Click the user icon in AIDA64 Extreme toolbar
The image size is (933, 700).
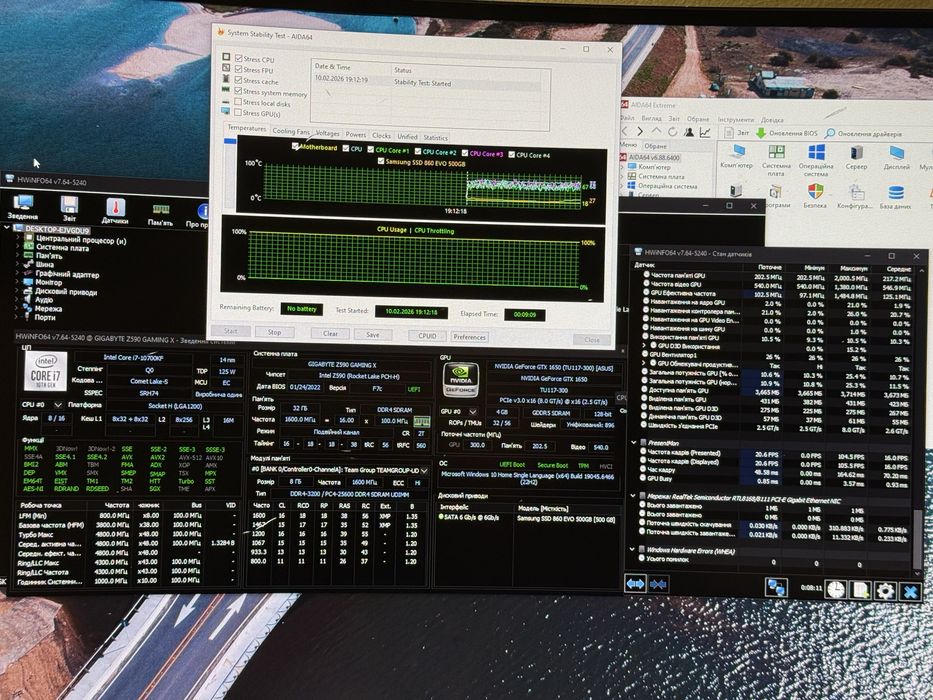point(689,132)
